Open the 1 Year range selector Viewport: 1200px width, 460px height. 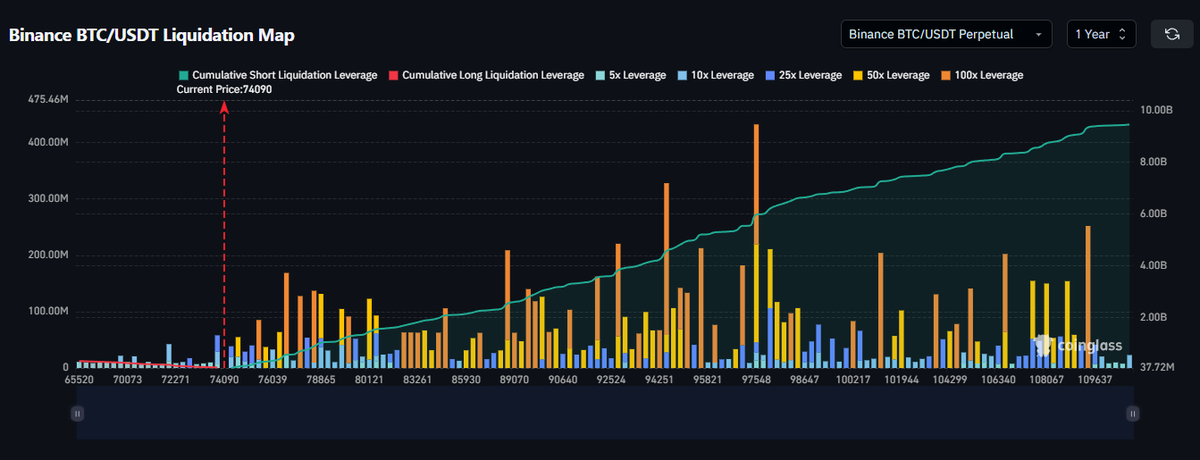1101,34
